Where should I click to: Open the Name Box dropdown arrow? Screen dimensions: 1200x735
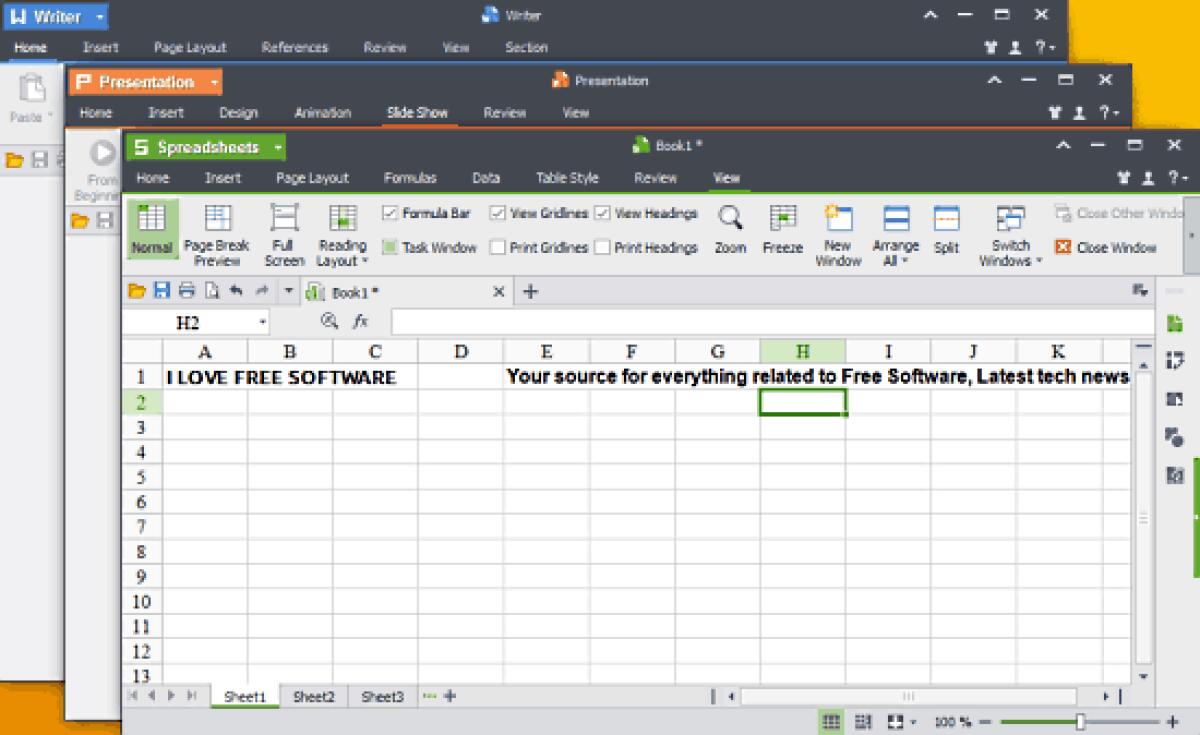264,321
